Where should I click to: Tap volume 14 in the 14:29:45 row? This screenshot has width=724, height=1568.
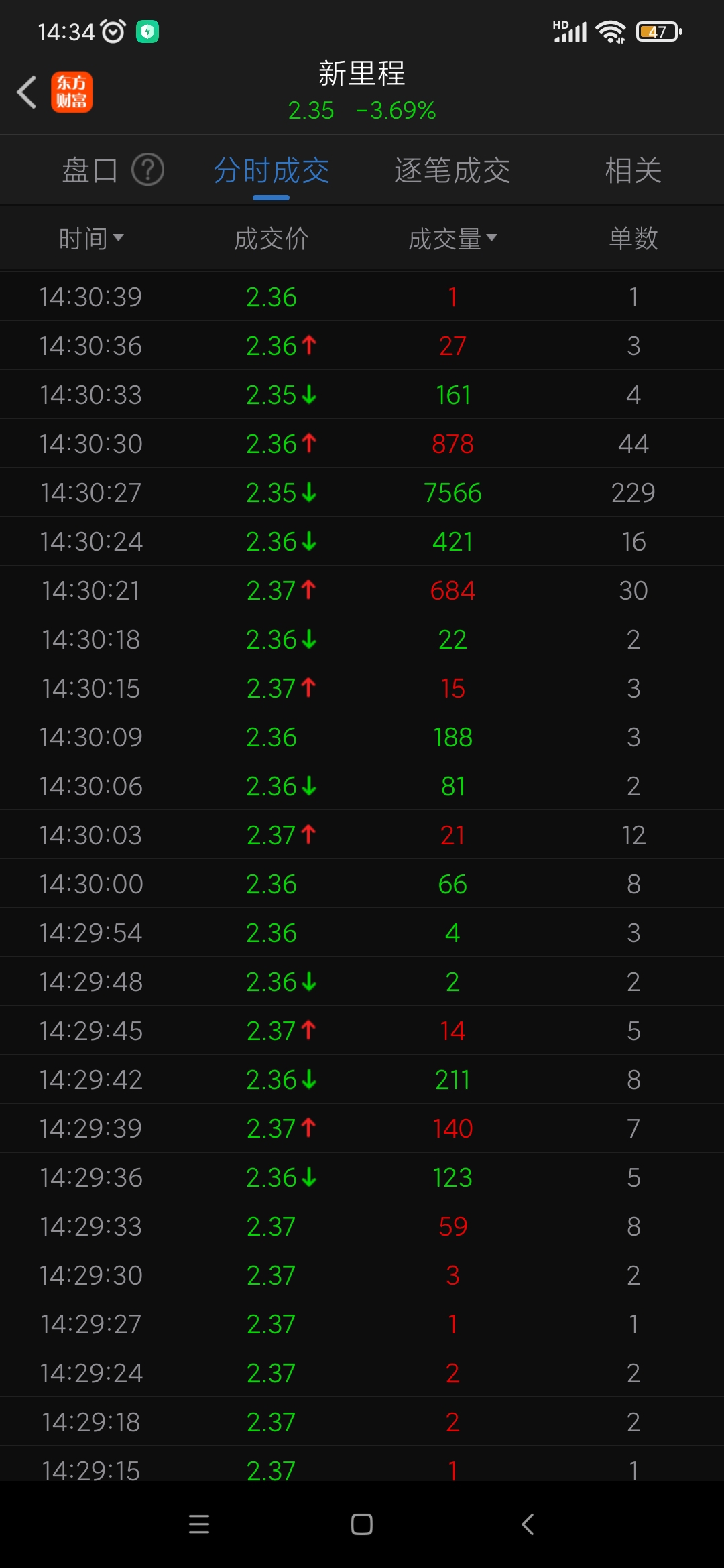(452, 1031)
